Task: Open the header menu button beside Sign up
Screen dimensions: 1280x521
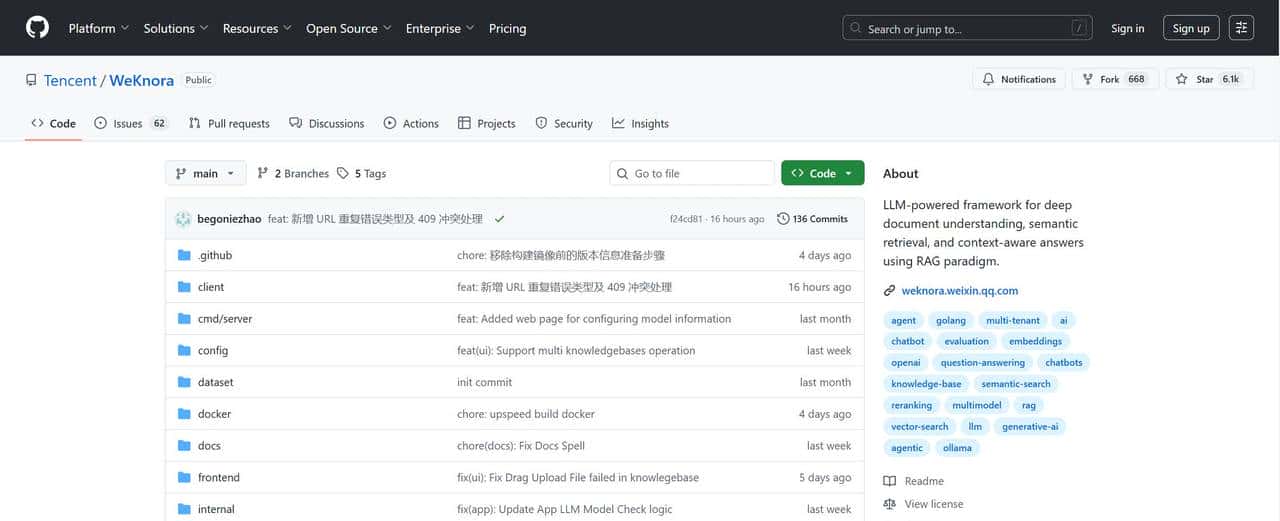Action: [x=1241, y=28]
